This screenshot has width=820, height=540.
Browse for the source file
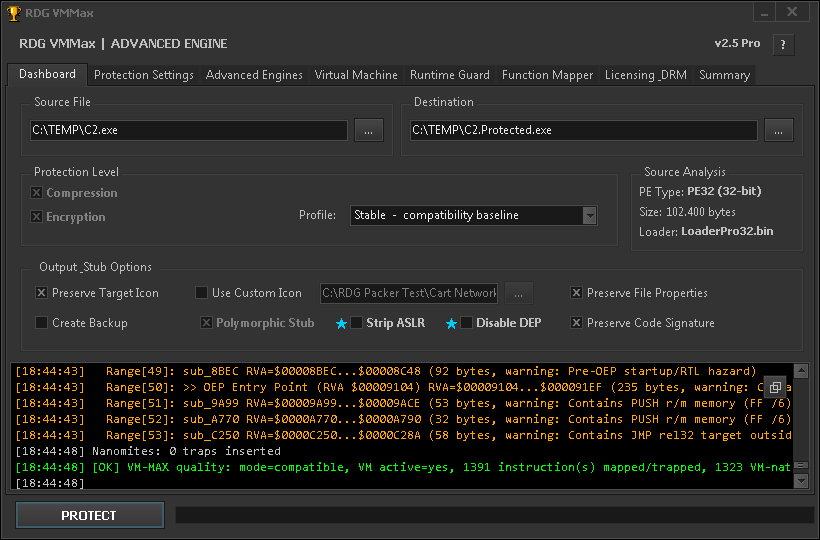tap(369, 131)
